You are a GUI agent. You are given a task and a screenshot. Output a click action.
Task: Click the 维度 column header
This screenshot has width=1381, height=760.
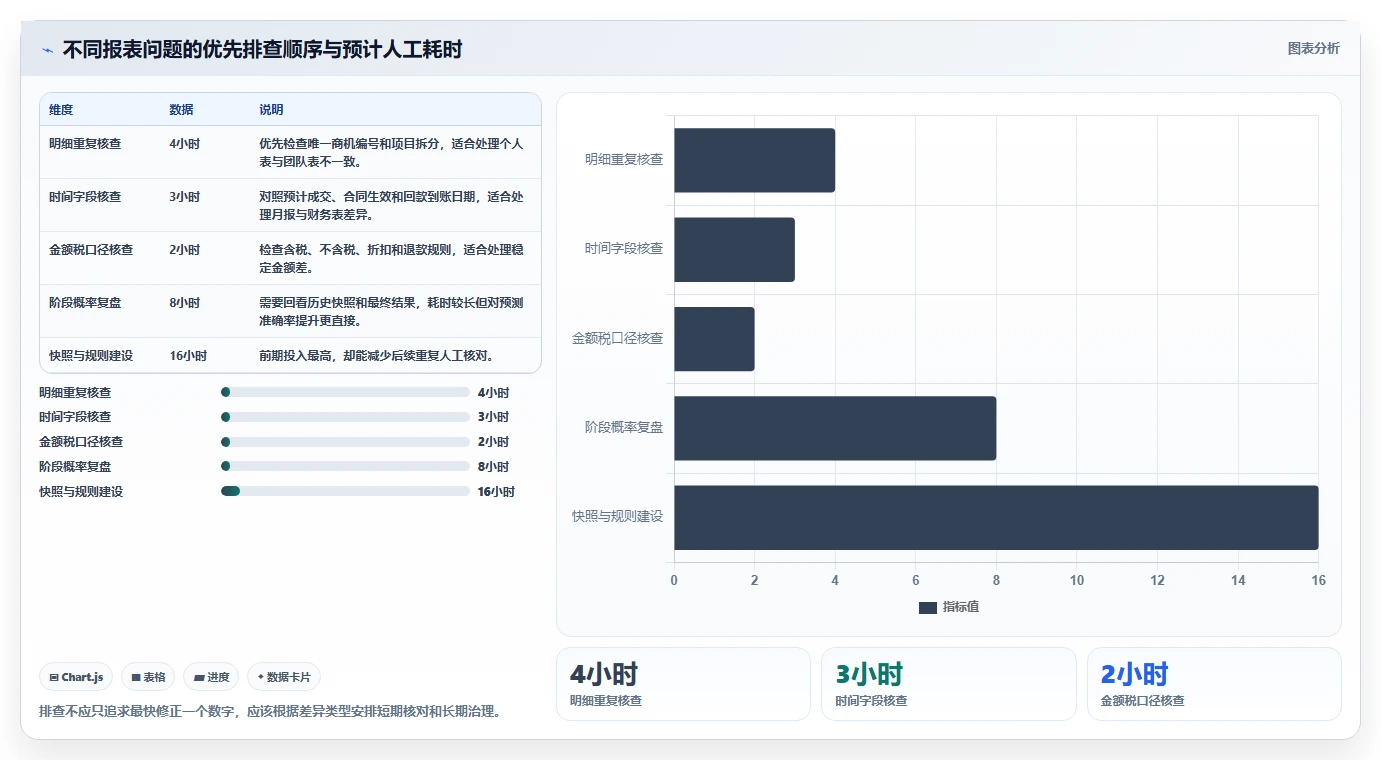click(61, 110)
